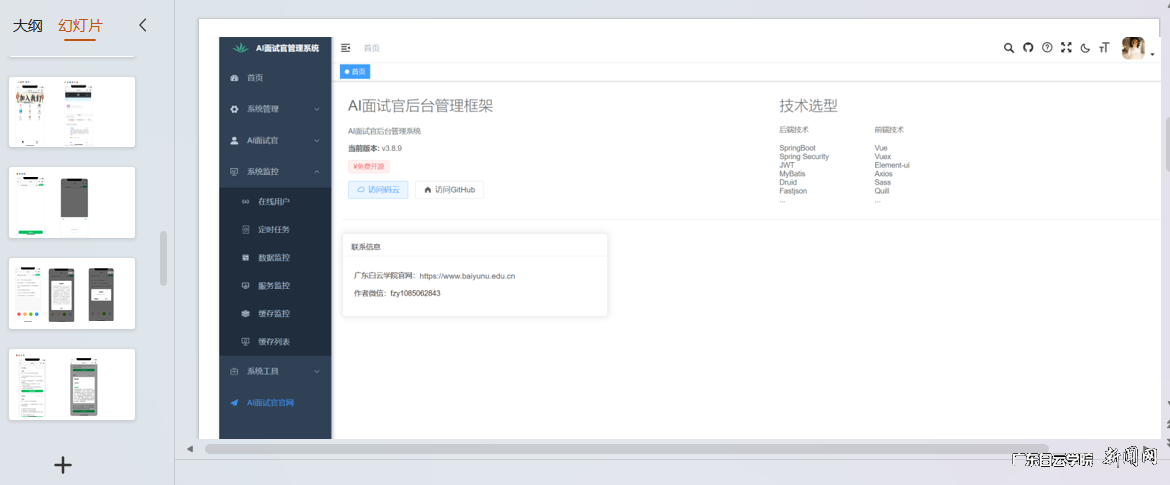Click the help question mark icon

[x=1047, y=48]
